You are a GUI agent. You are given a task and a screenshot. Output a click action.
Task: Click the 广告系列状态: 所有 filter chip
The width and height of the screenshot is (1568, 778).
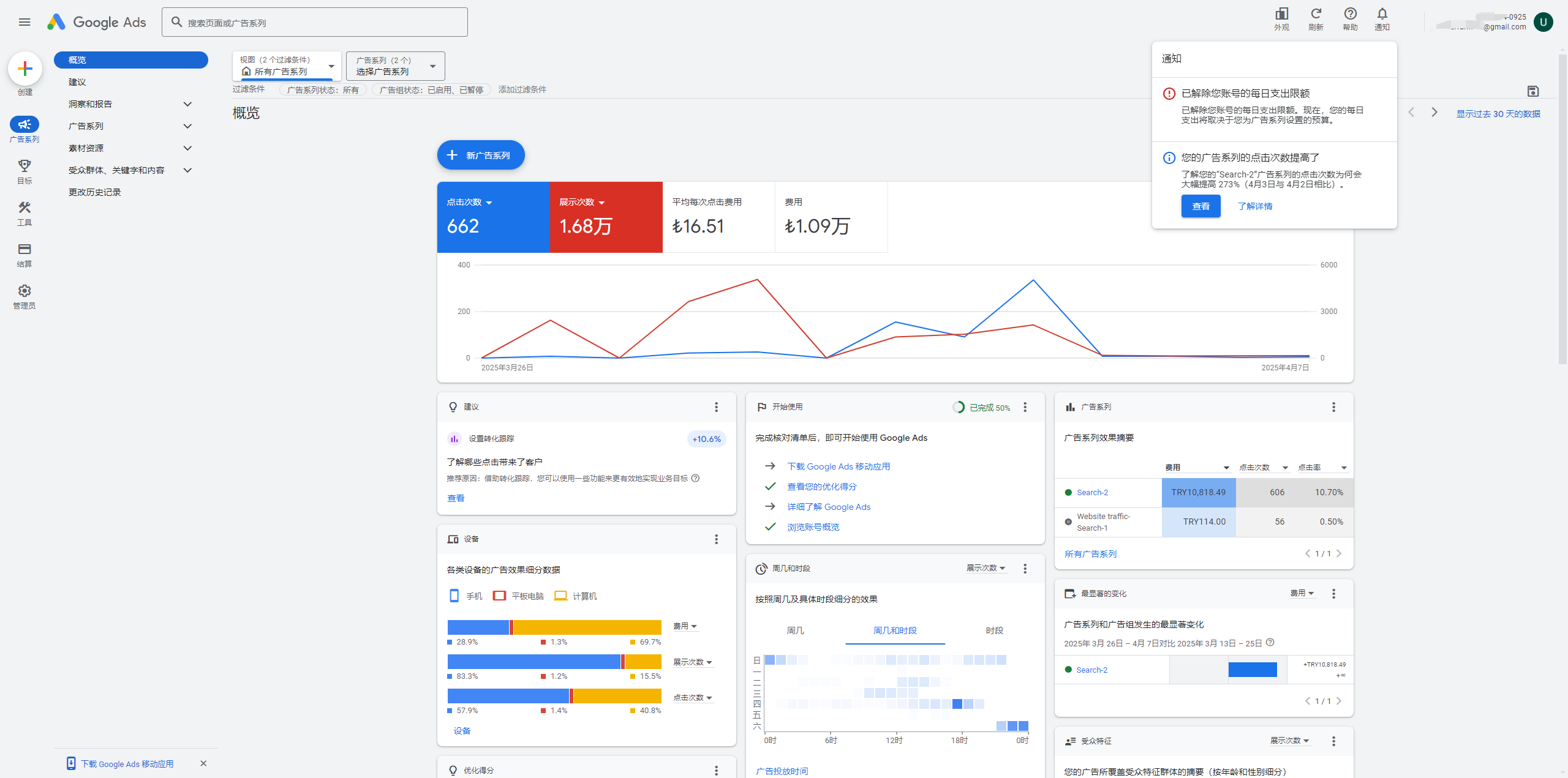point(323,90)
